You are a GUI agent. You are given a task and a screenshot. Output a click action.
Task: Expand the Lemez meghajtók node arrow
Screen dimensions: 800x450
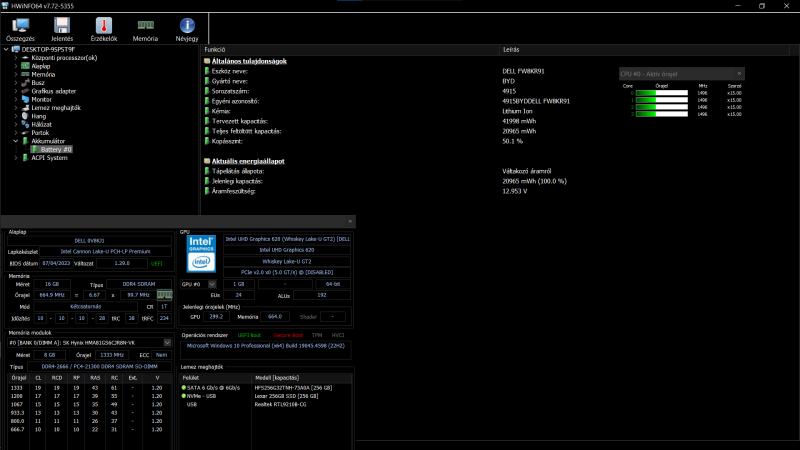[16, 108]
